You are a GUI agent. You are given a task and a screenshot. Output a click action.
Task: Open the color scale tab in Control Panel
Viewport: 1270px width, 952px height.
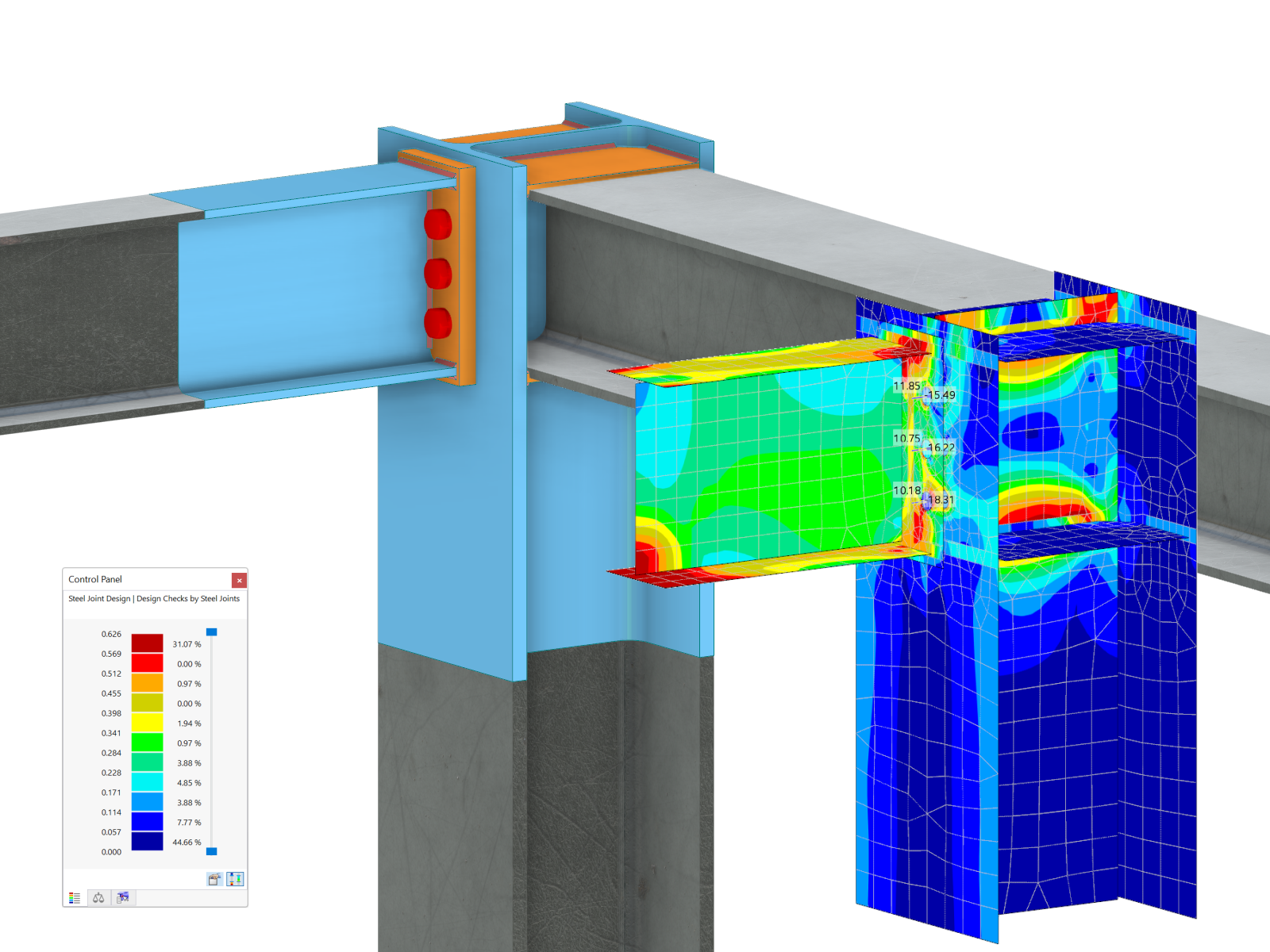pyautogui.click(x=75, y=898)
